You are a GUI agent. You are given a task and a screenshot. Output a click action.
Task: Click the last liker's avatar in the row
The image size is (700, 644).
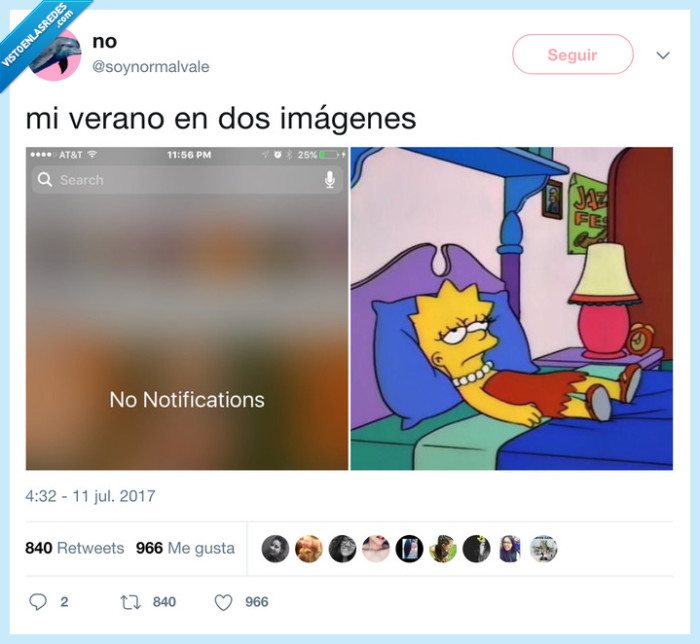point(543,548)
